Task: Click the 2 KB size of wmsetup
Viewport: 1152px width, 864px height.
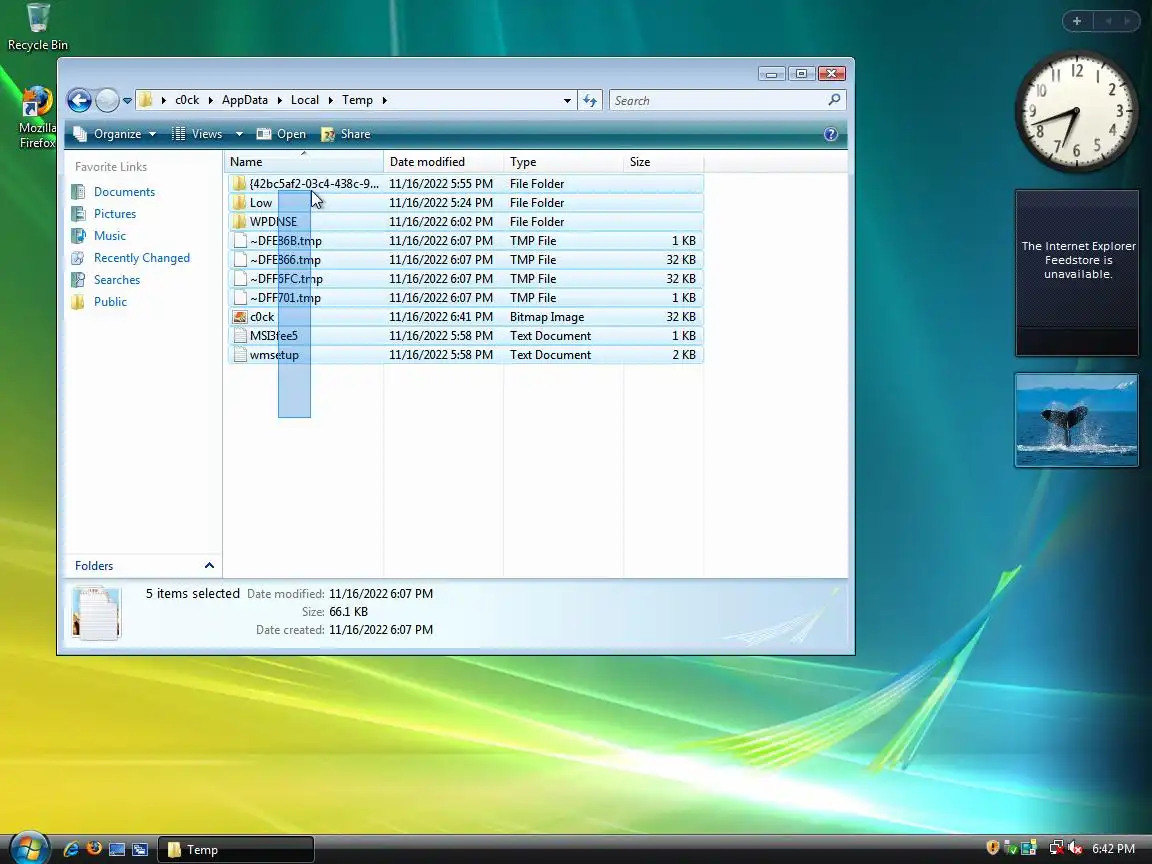Action: click(x=684, y=356)
